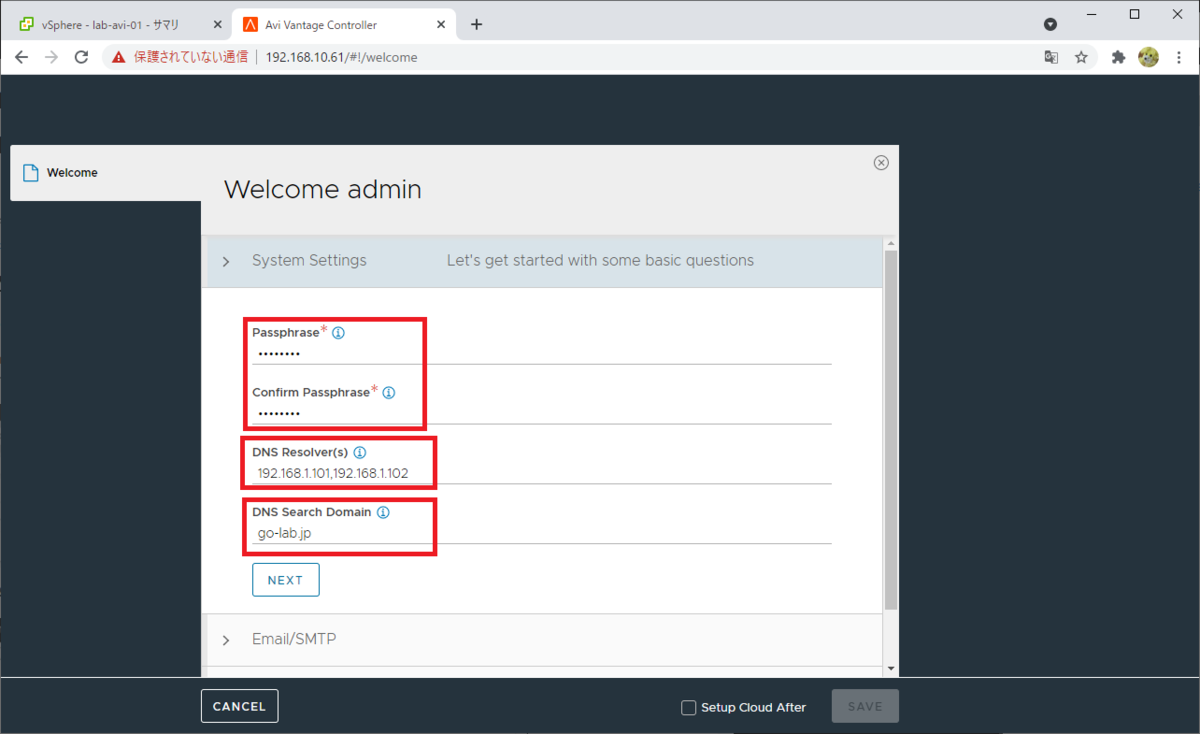Close the vSphere lab-avi-01 tab

pyautogui.click(x=218, y=25)
